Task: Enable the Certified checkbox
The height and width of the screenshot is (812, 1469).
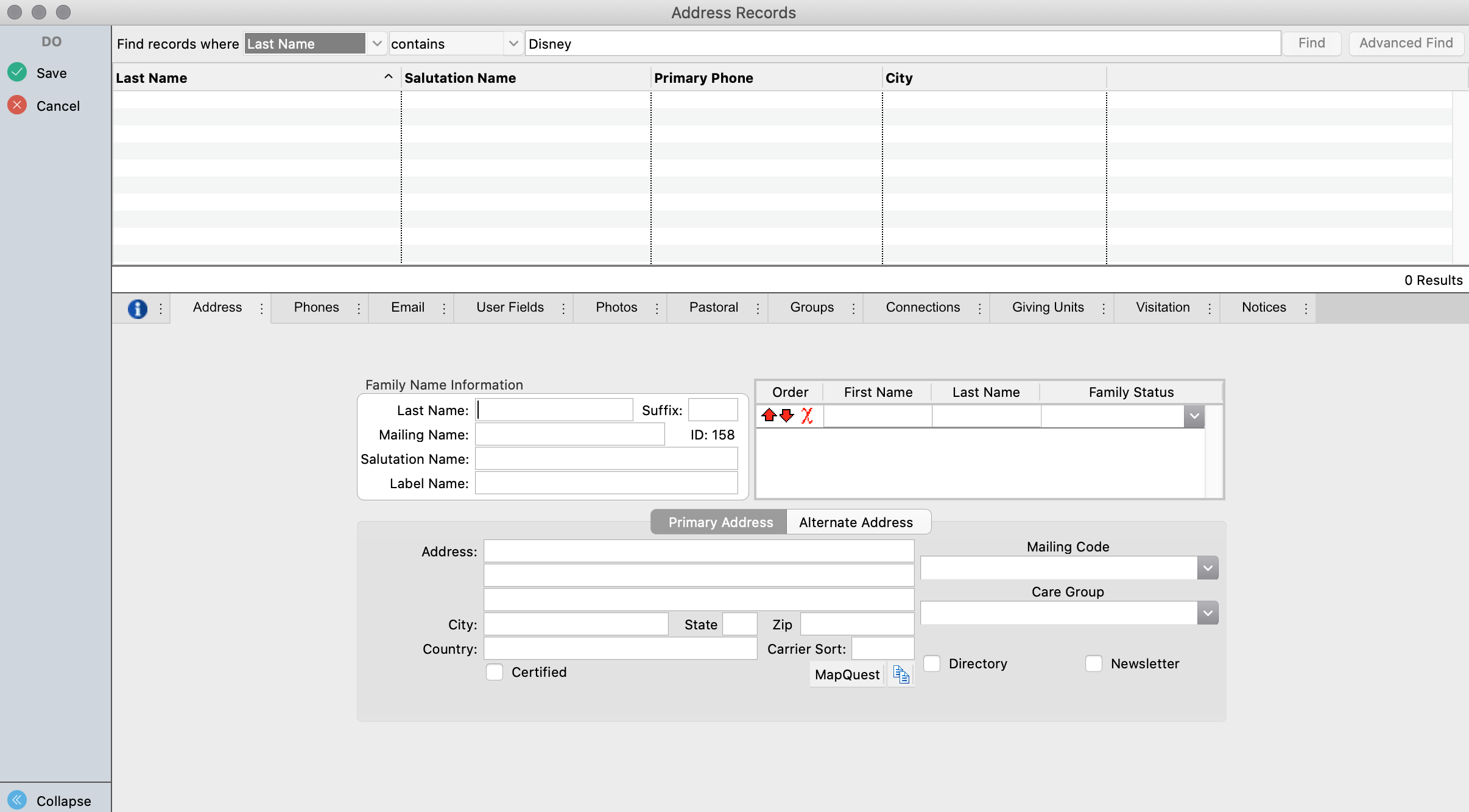Action: 495,672
